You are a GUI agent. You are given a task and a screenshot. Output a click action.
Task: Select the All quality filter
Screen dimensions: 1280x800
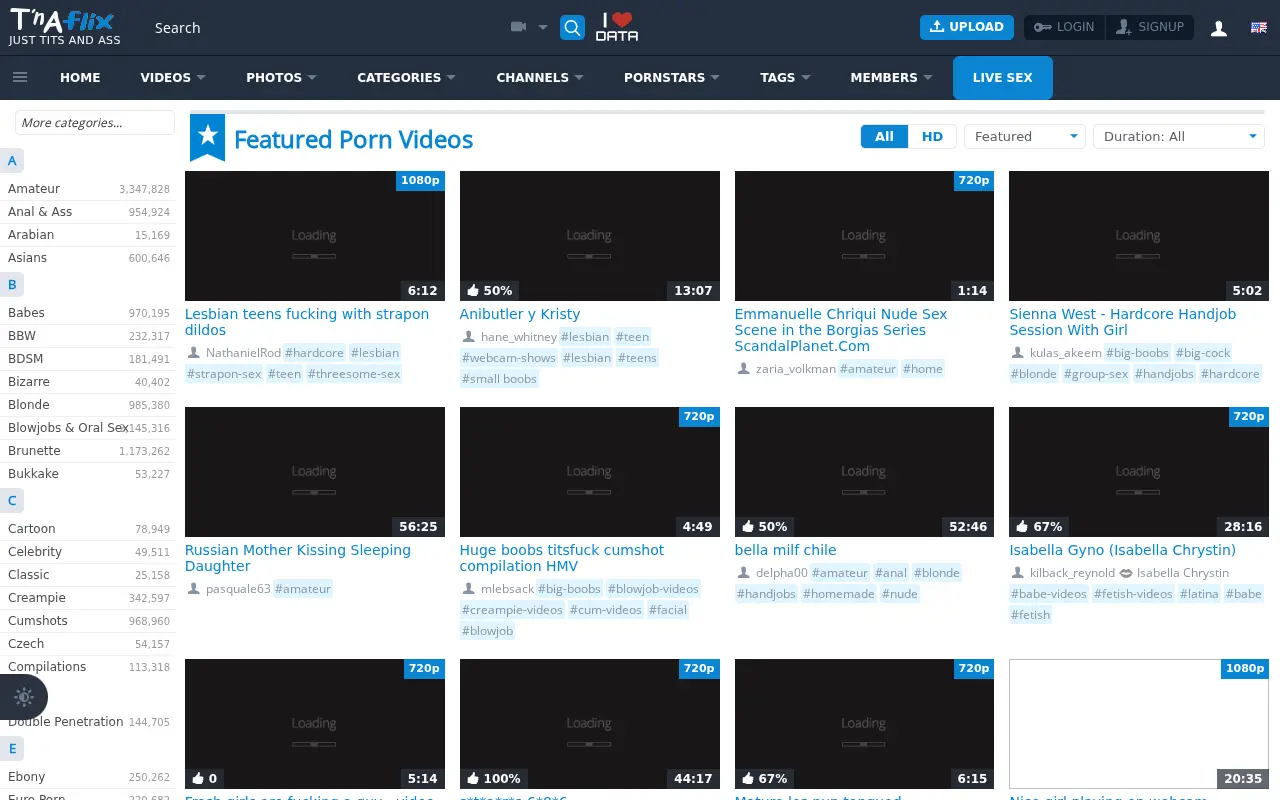884,137
